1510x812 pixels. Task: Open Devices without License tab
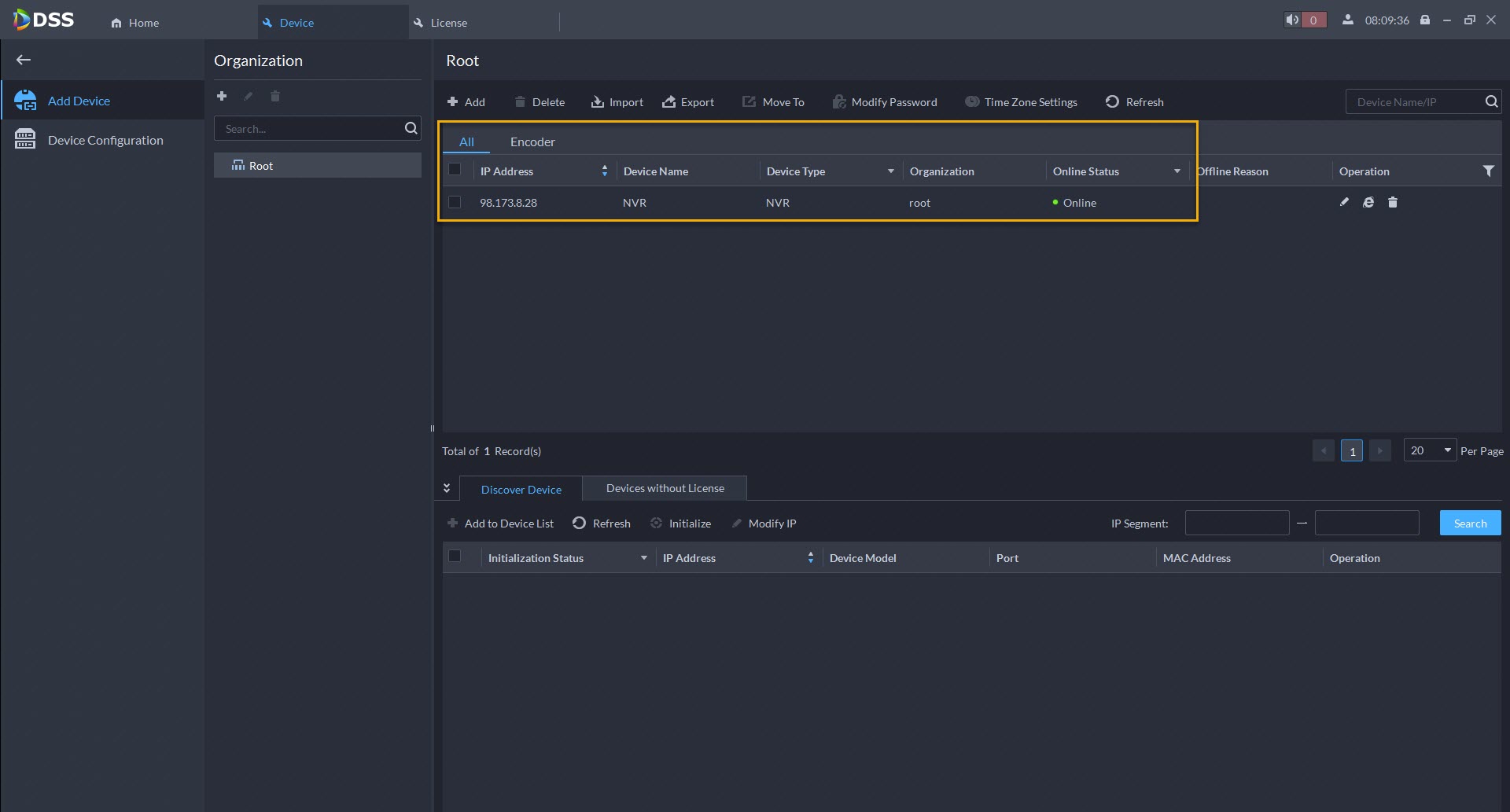(x=665, y=488)
